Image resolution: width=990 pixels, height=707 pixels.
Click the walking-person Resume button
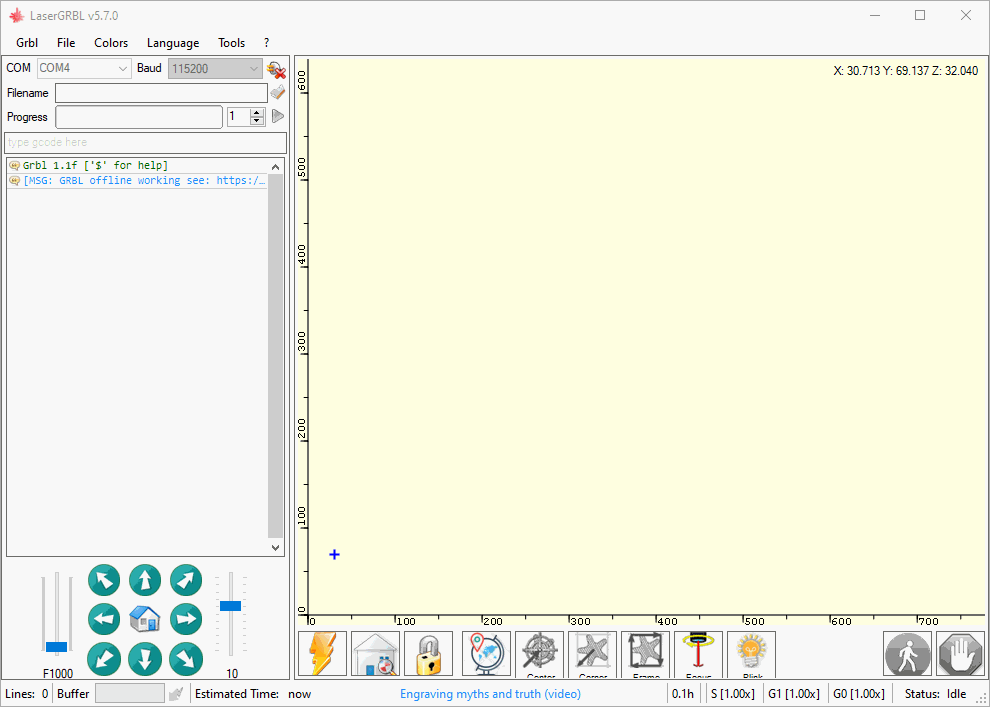[907, 654]
